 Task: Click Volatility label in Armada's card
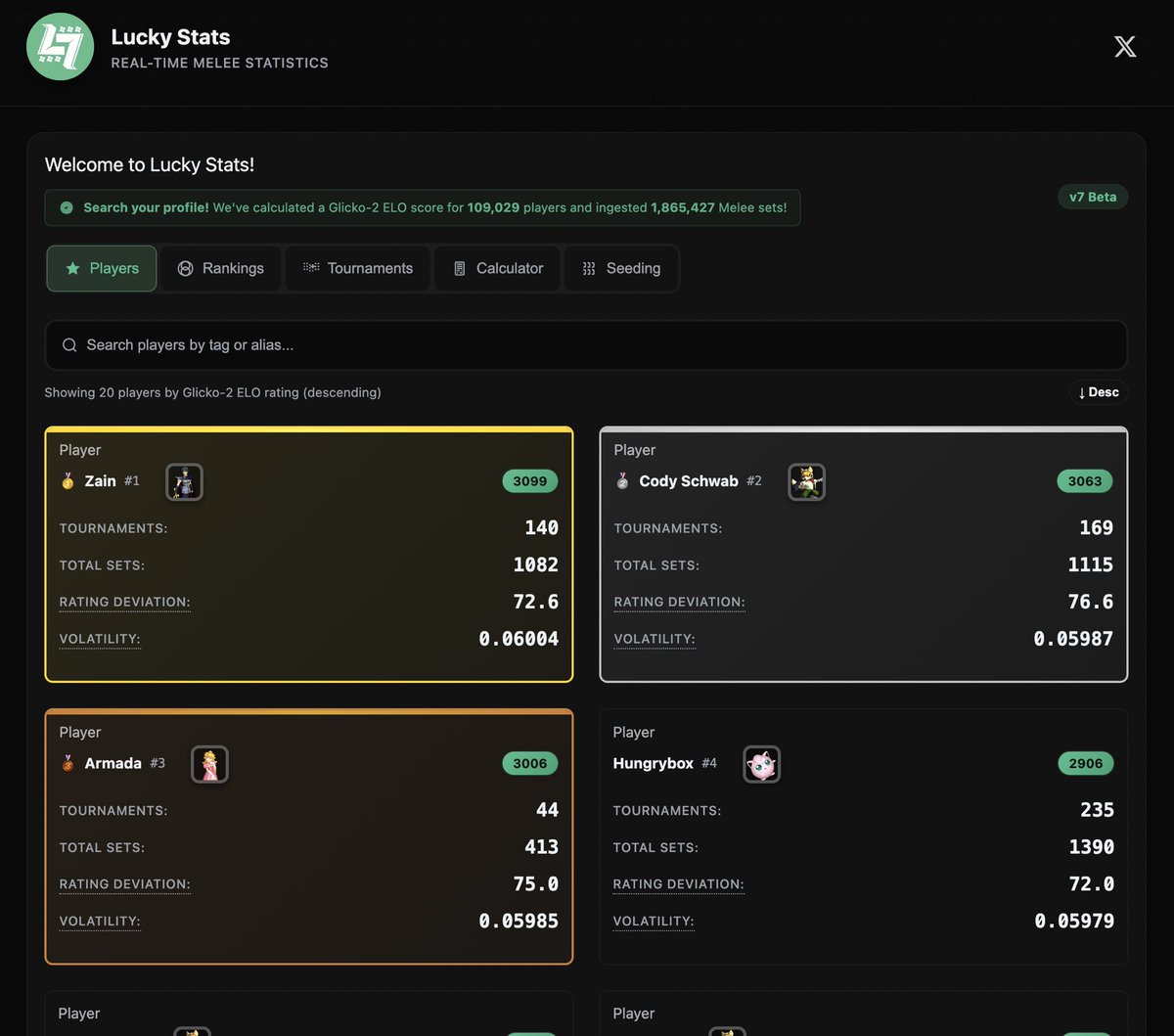[100, 922]
